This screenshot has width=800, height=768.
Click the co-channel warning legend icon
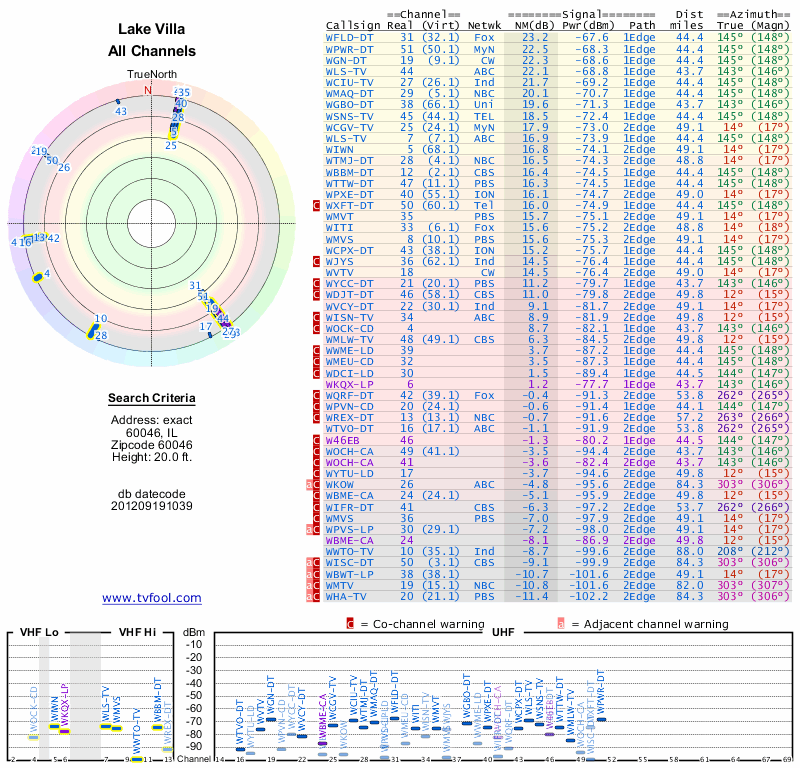[x=350, y=624]
